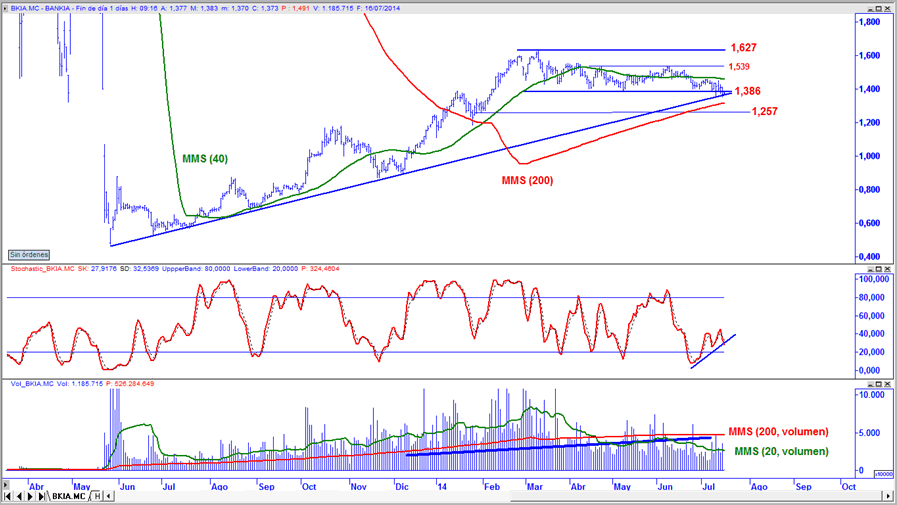Click the Oct month at the axis end
Image resolution: width=897 pixels, height=505 pixels.
click(x=848, y=487)
